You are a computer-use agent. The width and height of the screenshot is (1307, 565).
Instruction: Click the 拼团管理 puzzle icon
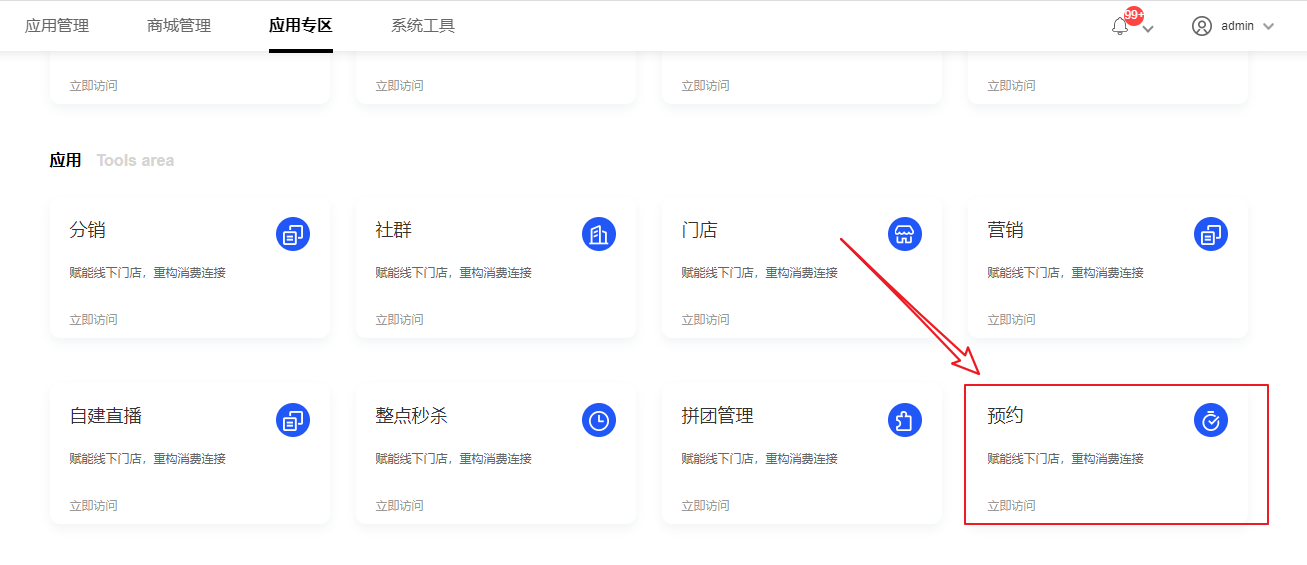click(x=905, y=421)
